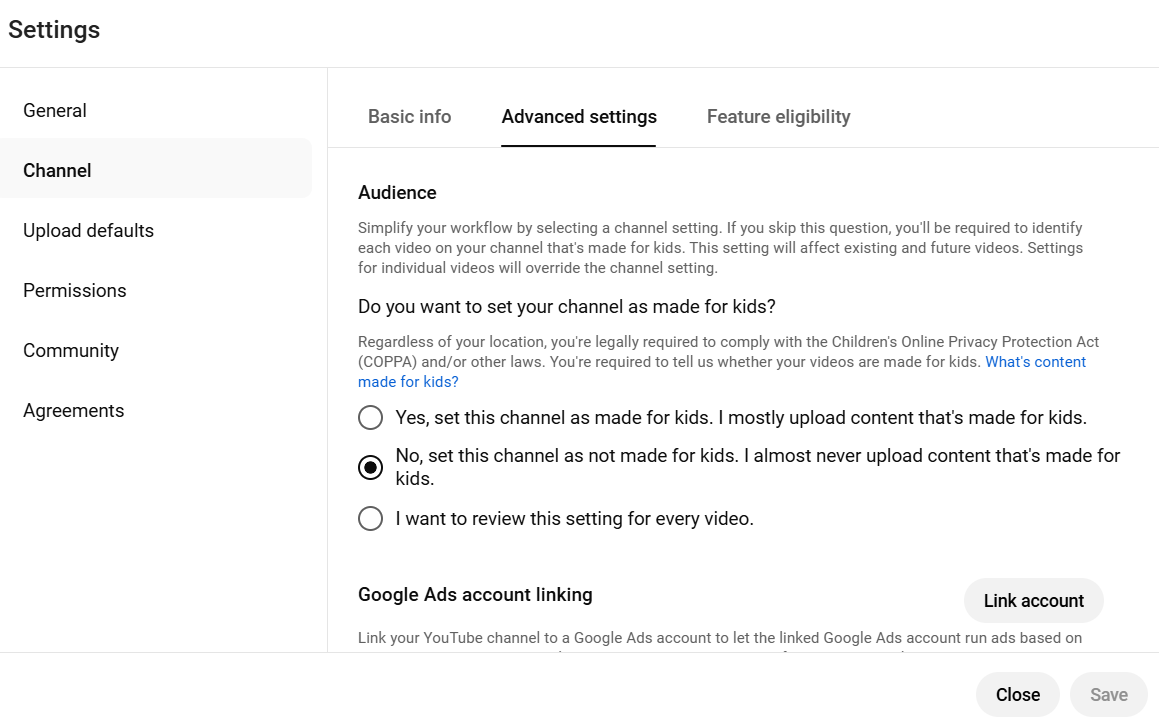Select 'No, set this channel as not made for kids'
This screenshot has width=1159, height=728.
370,466
